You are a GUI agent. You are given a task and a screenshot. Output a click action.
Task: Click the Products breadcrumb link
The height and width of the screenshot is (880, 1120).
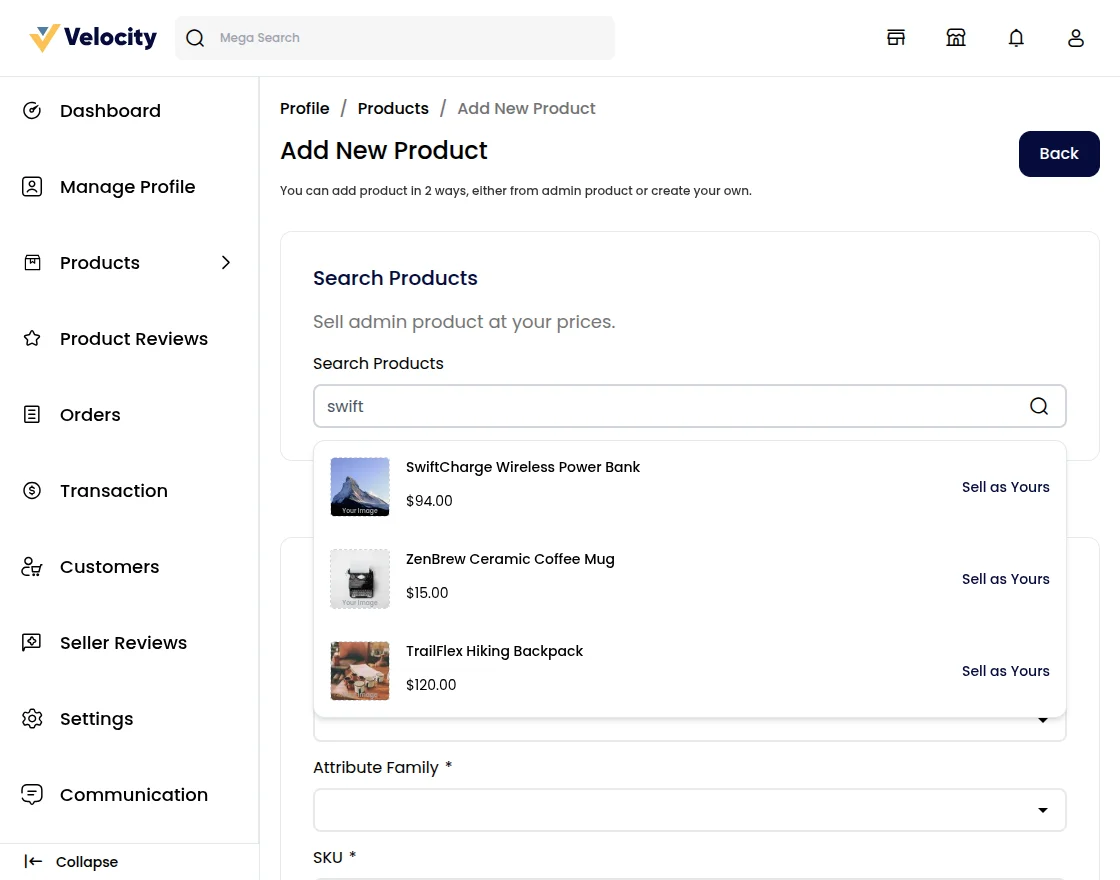tap(393, 108)
